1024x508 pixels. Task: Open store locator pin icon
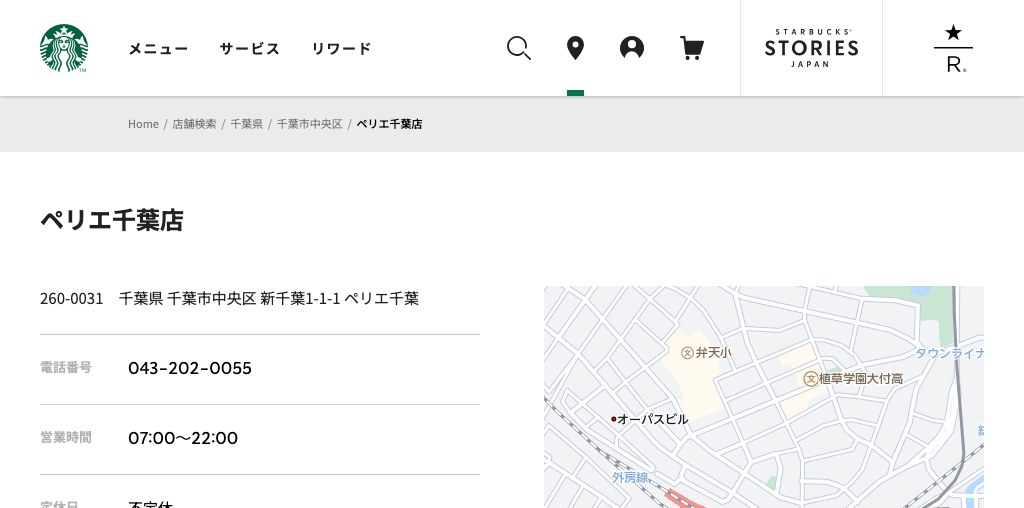[575, 48]
